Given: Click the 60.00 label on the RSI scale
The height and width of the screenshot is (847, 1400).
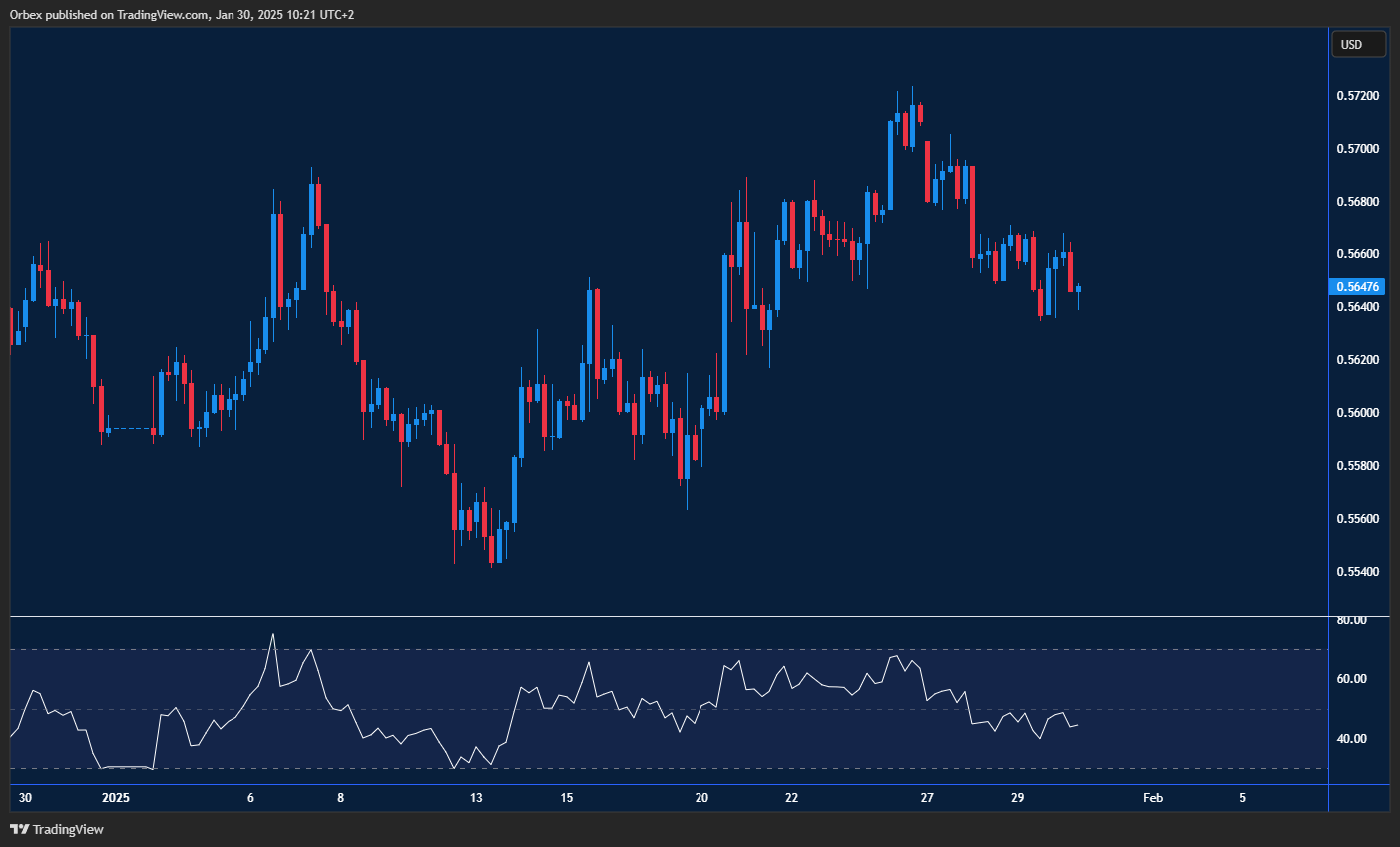Looking at the screenshot, I should pos(1352,679).
